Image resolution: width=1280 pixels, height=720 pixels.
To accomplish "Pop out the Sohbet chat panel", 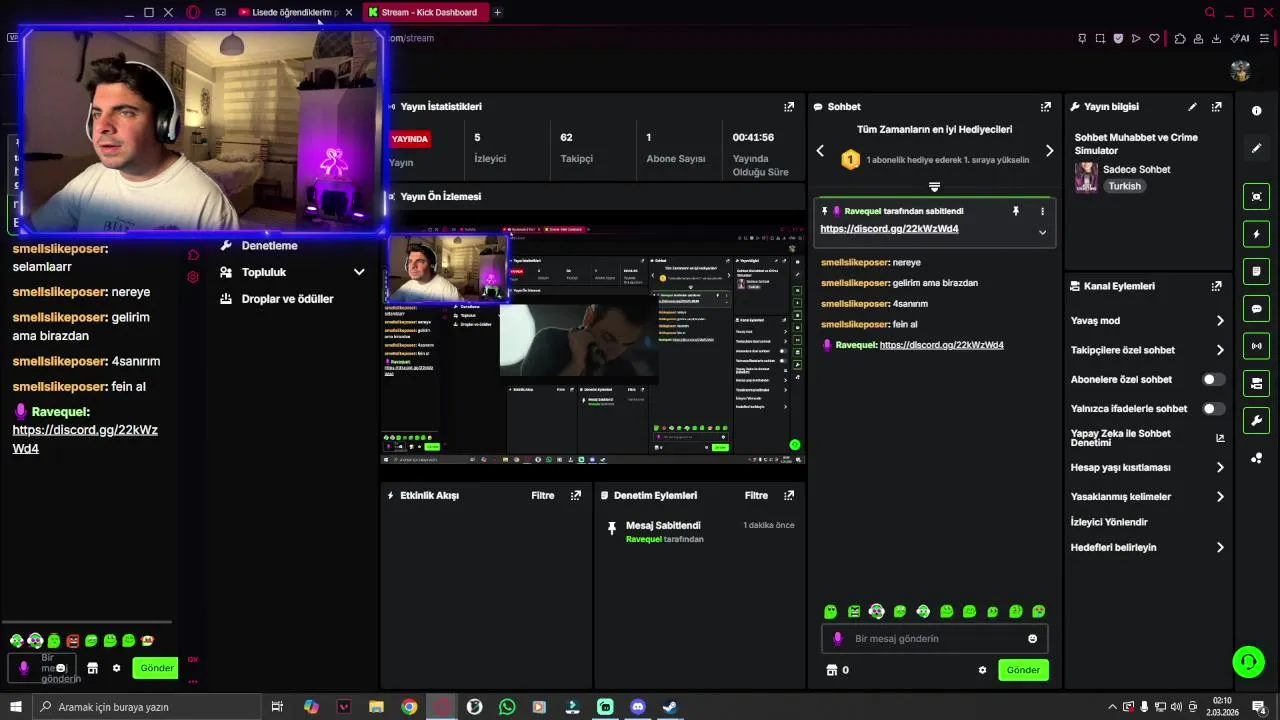I will 1046,106.
